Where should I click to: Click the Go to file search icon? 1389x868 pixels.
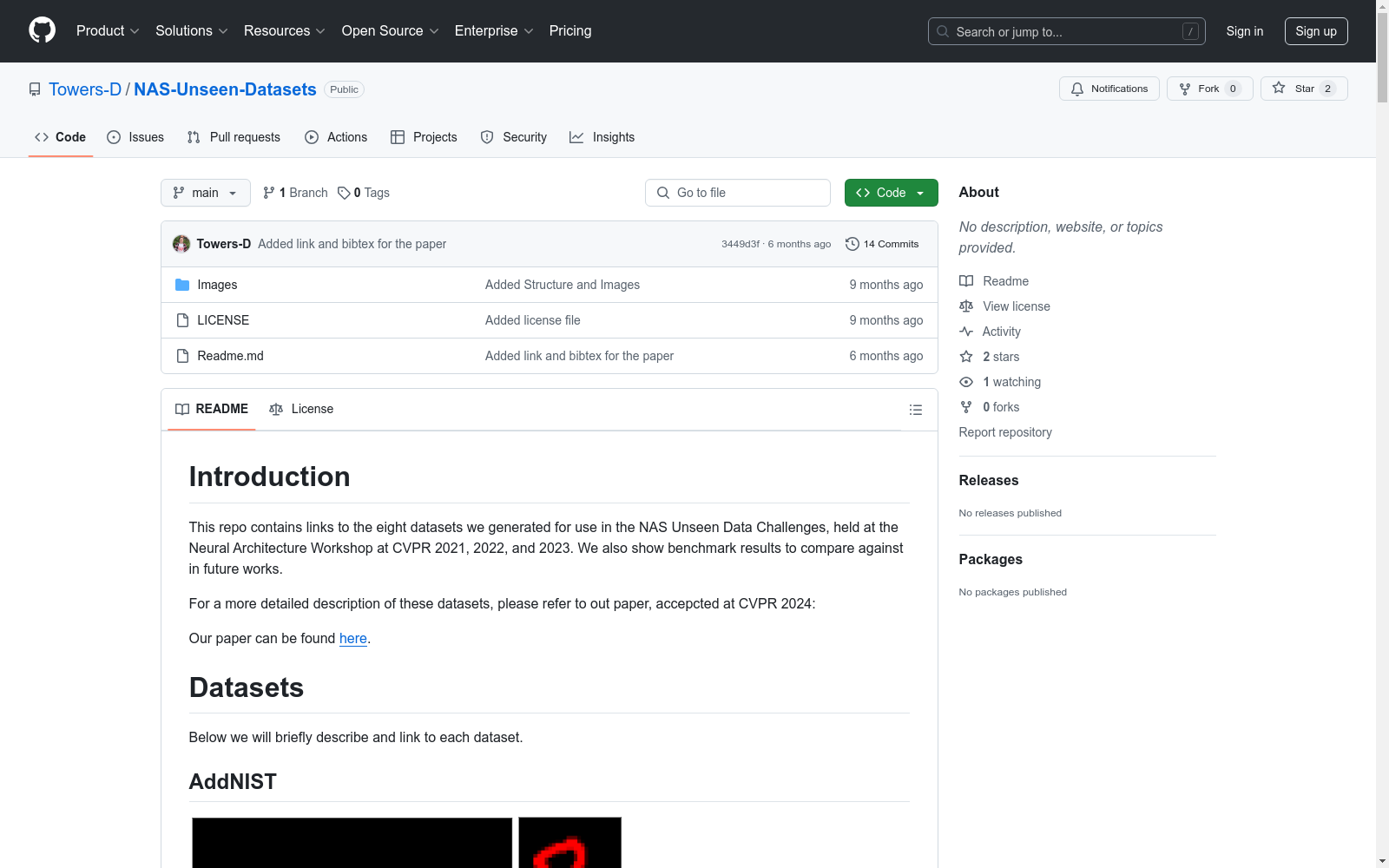pyautogui.click(x=663, y=193)
